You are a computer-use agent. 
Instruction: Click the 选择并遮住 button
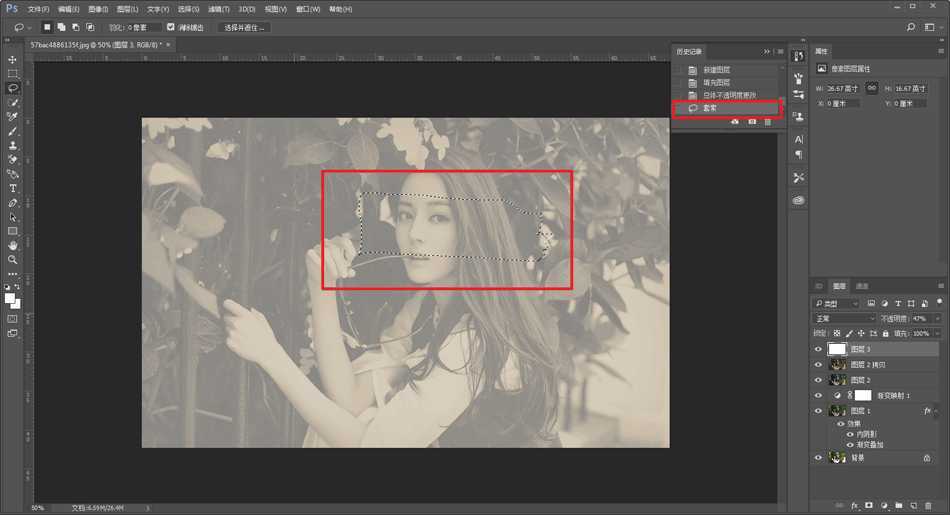pos(244,27)
